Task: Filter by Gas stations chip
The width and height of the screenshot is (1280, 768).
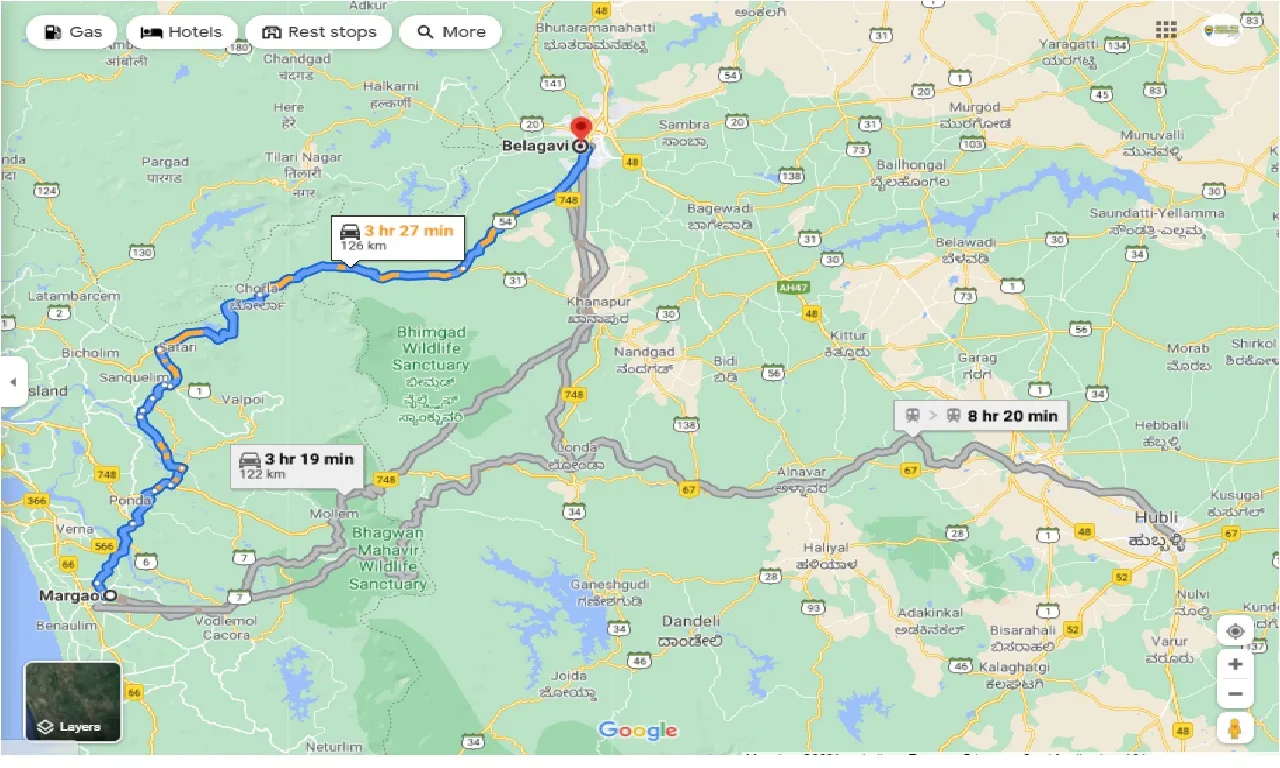Action: 75,32
